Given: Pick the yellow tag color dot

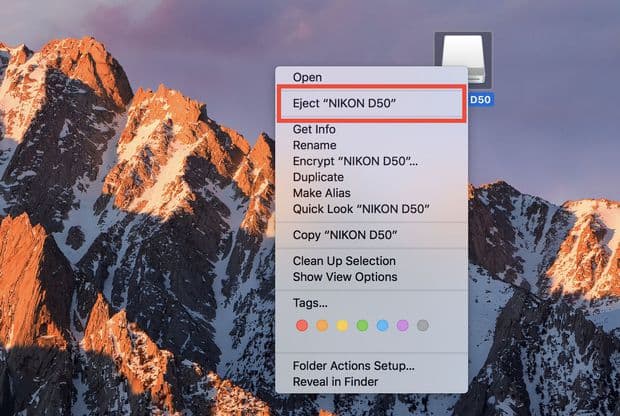Looking at the screenshot, I should 343,326.
